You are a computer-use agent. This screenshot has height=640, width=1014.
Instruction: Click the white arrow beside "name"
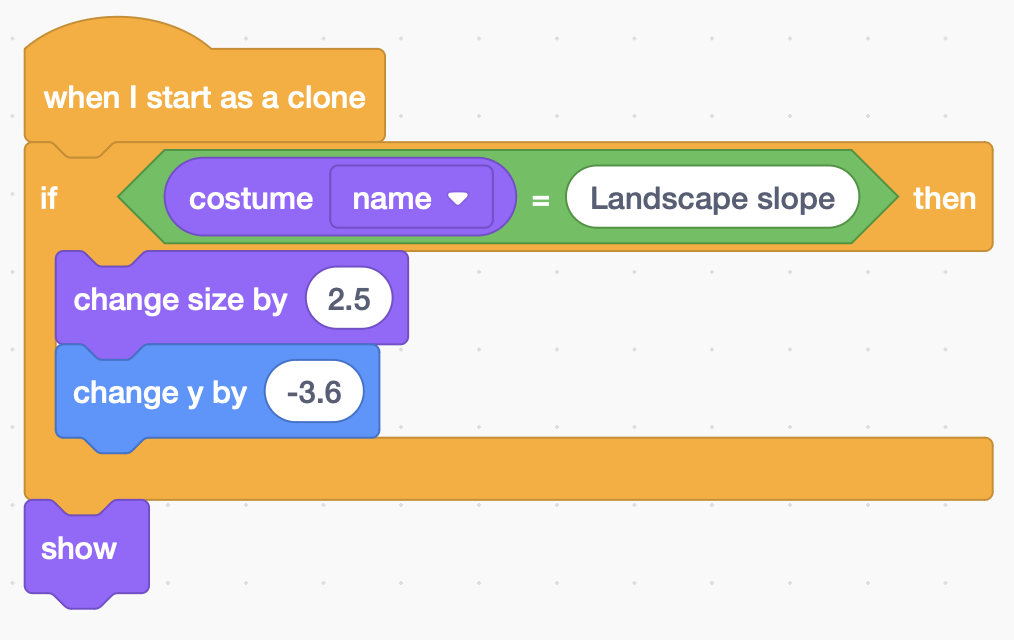click(458, 199)
